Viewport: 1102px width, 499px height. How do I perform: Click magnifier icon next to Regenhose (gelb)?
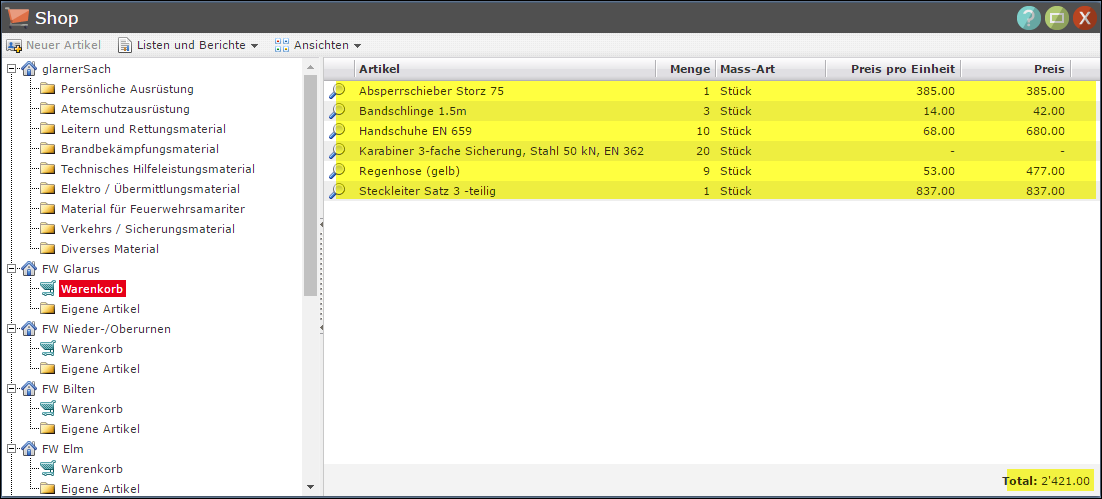tap(338, 171)
